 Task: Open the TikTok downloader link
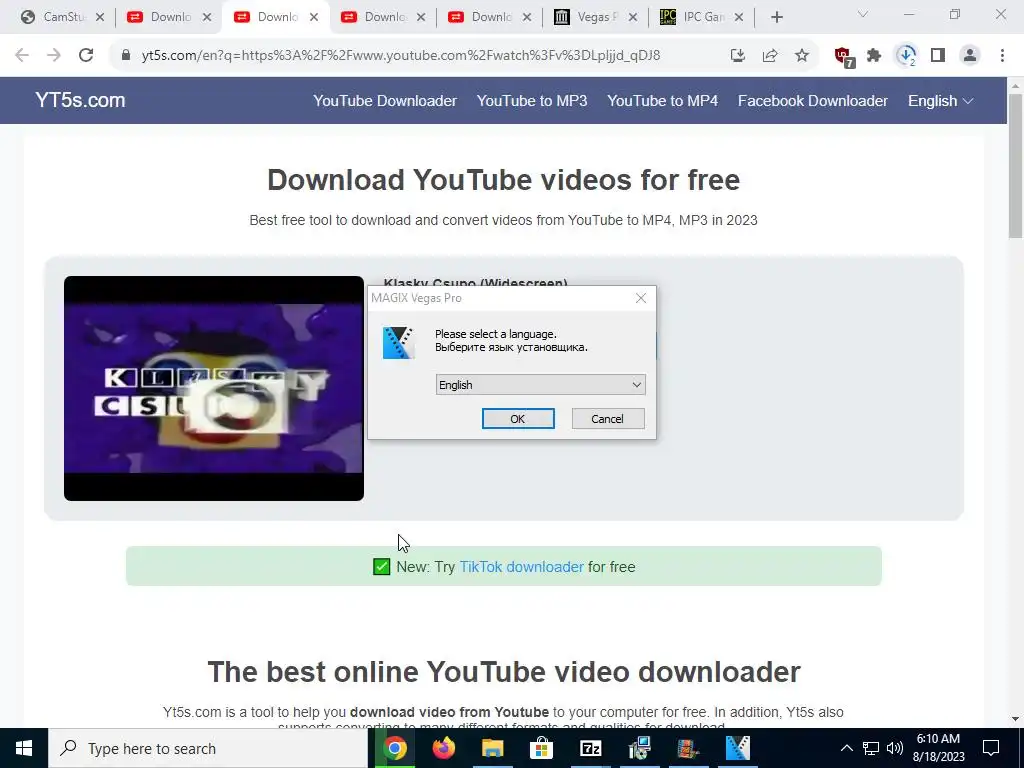click(x=521, y=567)
